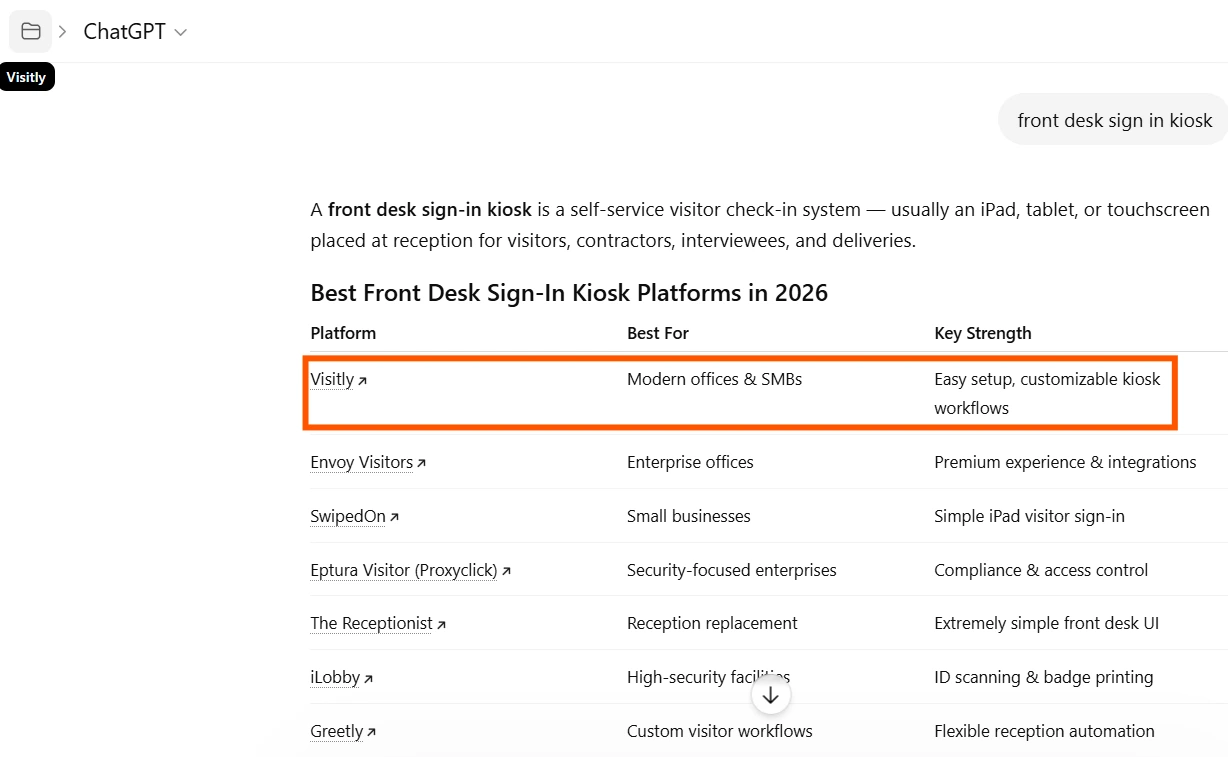The height and width of the screenshot is (757, 1228).
Task: Click the 'Best Front Desk Sign-In Kiosk Platforms' heading
Action: tap(569, 292)
